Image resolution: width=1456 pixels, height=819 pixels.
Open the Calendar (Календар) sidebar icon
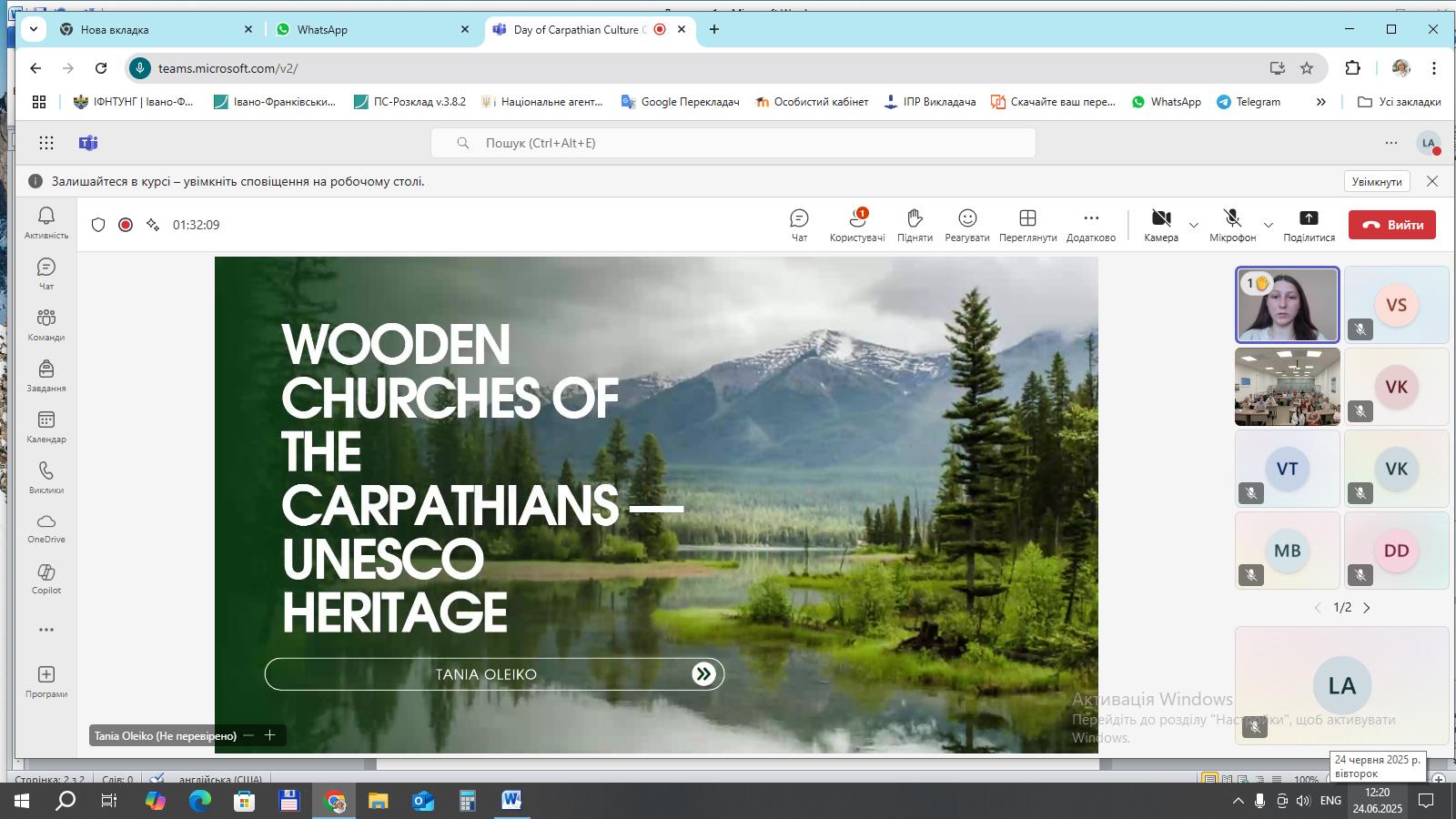pos(46,426)
